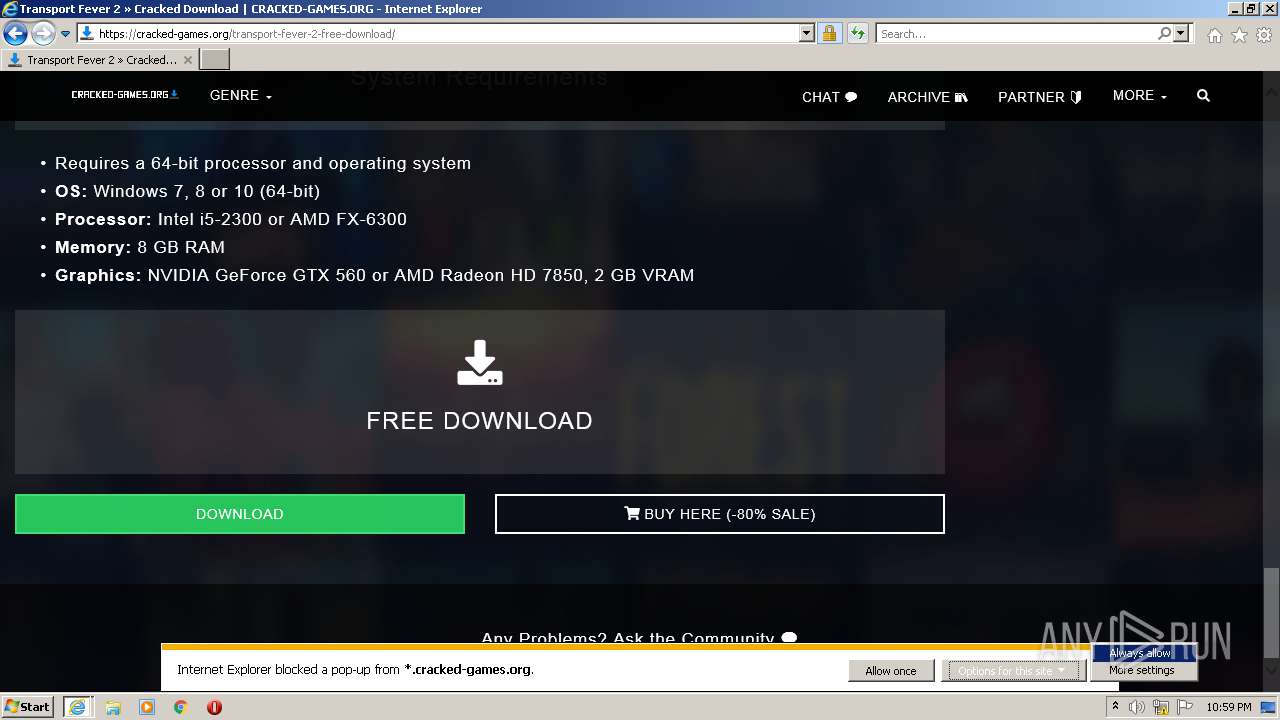The height and width of the screenshot is (720, 1280).
Task: Show hidden tray icons arrow
Action: click(x=1115, y=707)
